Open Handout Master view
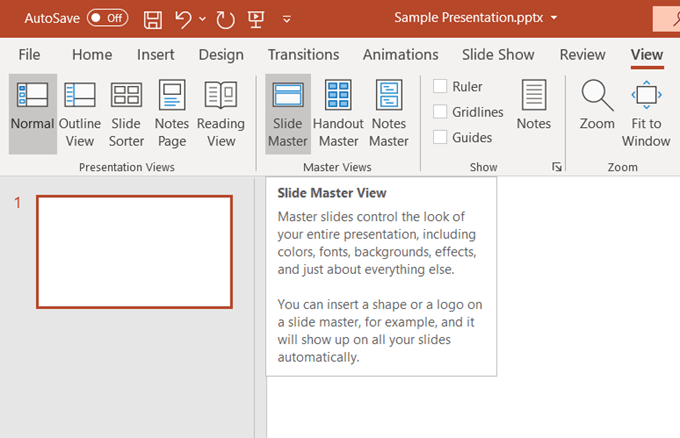Viewport: 680px width, 438px height. tap(338, 114)
